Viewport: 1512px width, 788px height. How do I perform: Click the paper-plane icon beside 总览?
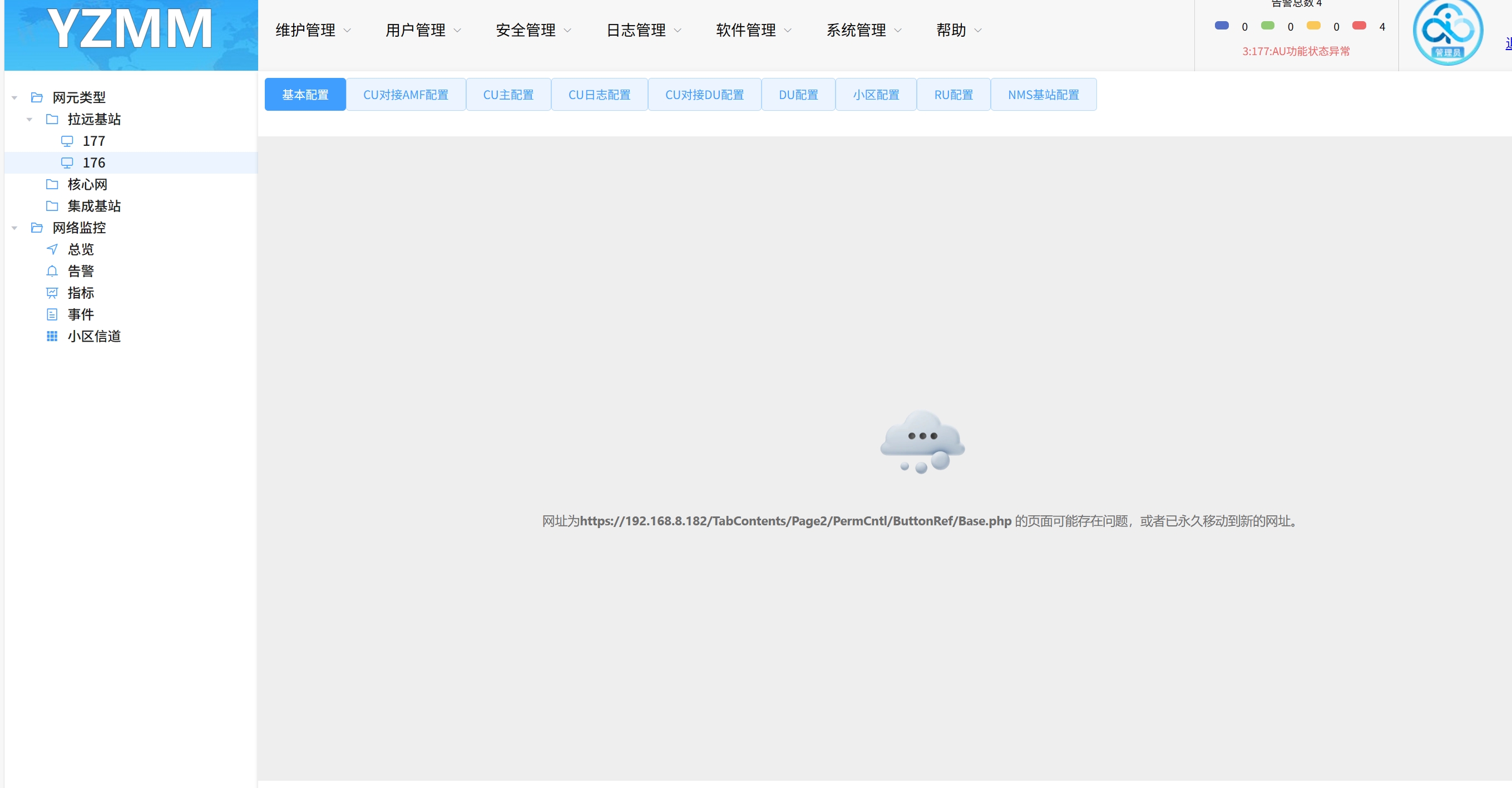52,249
